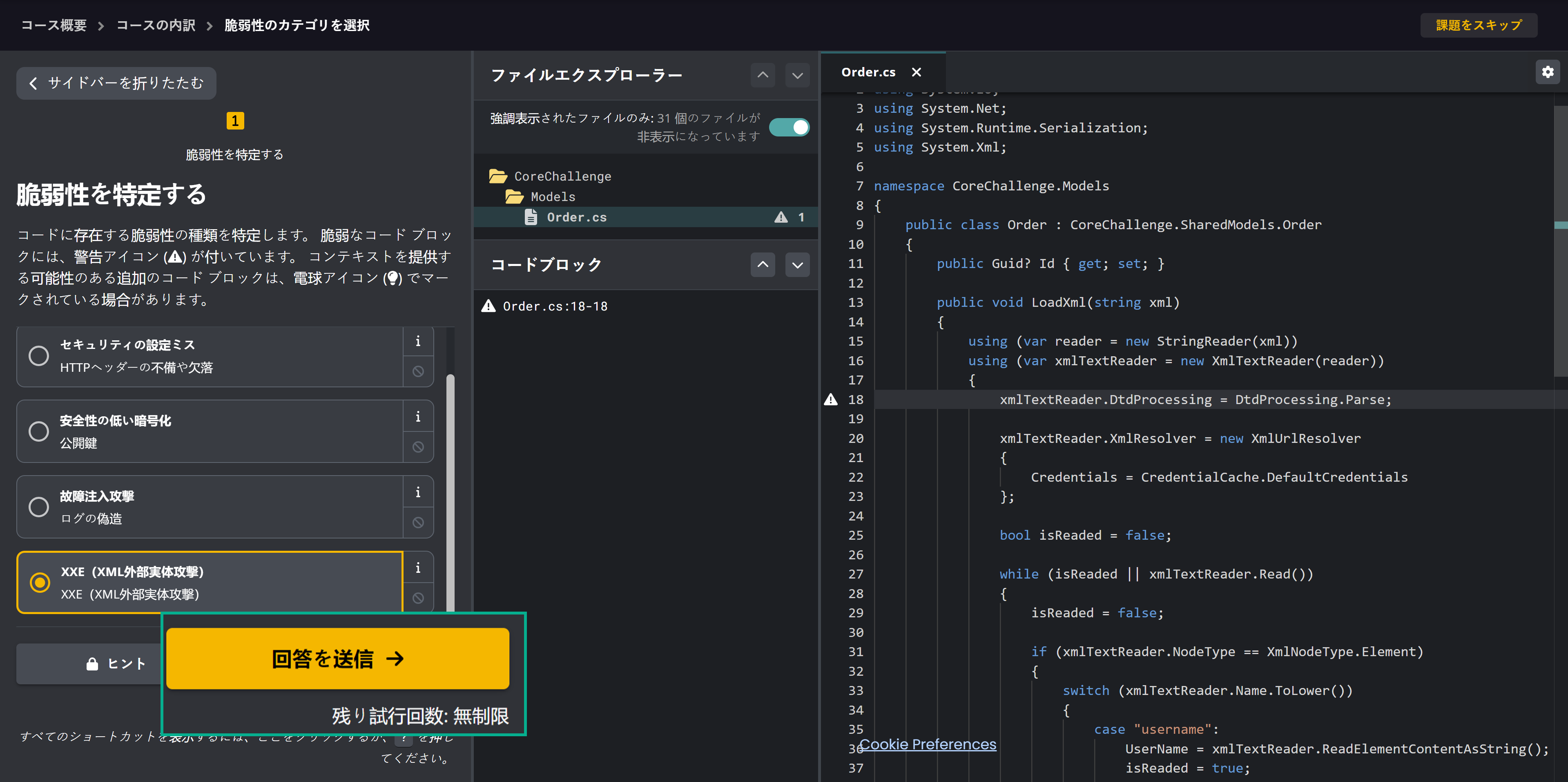
Task: Expand file explorer with down chevron
Action: coord(797,76)
